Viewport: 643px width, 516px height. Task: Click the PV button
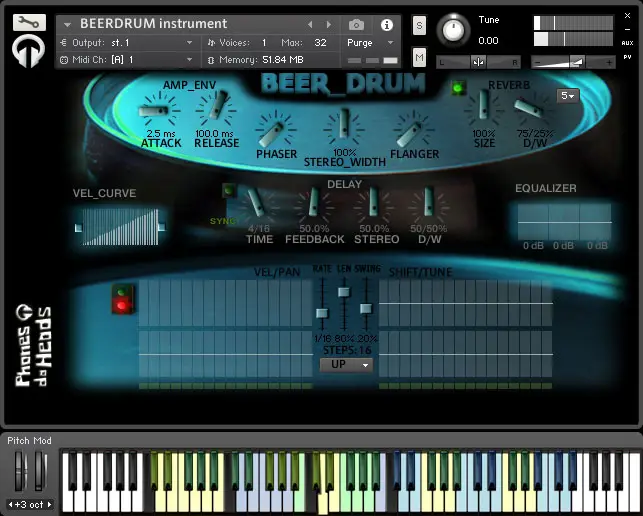(627, 57)
